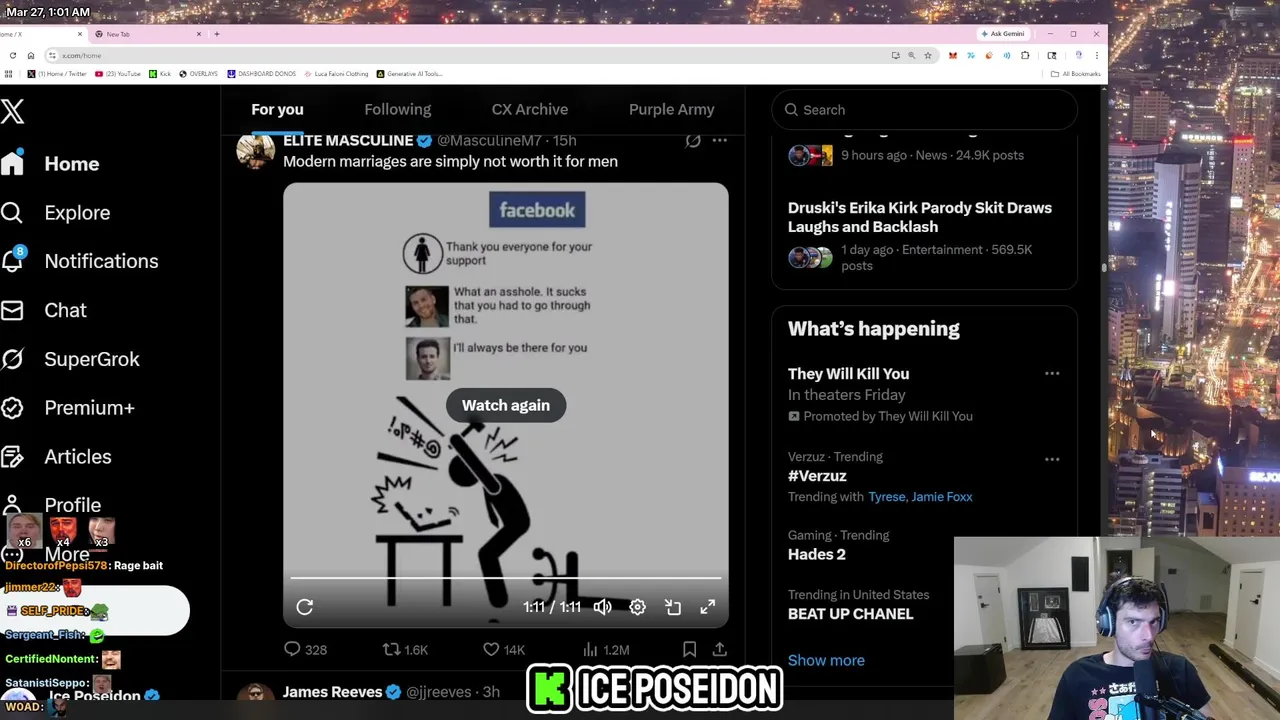This screenshot has height=720, width=1280.
Task: Open ELITE MASCULINE profile avatar
Action: pos(255,151)
